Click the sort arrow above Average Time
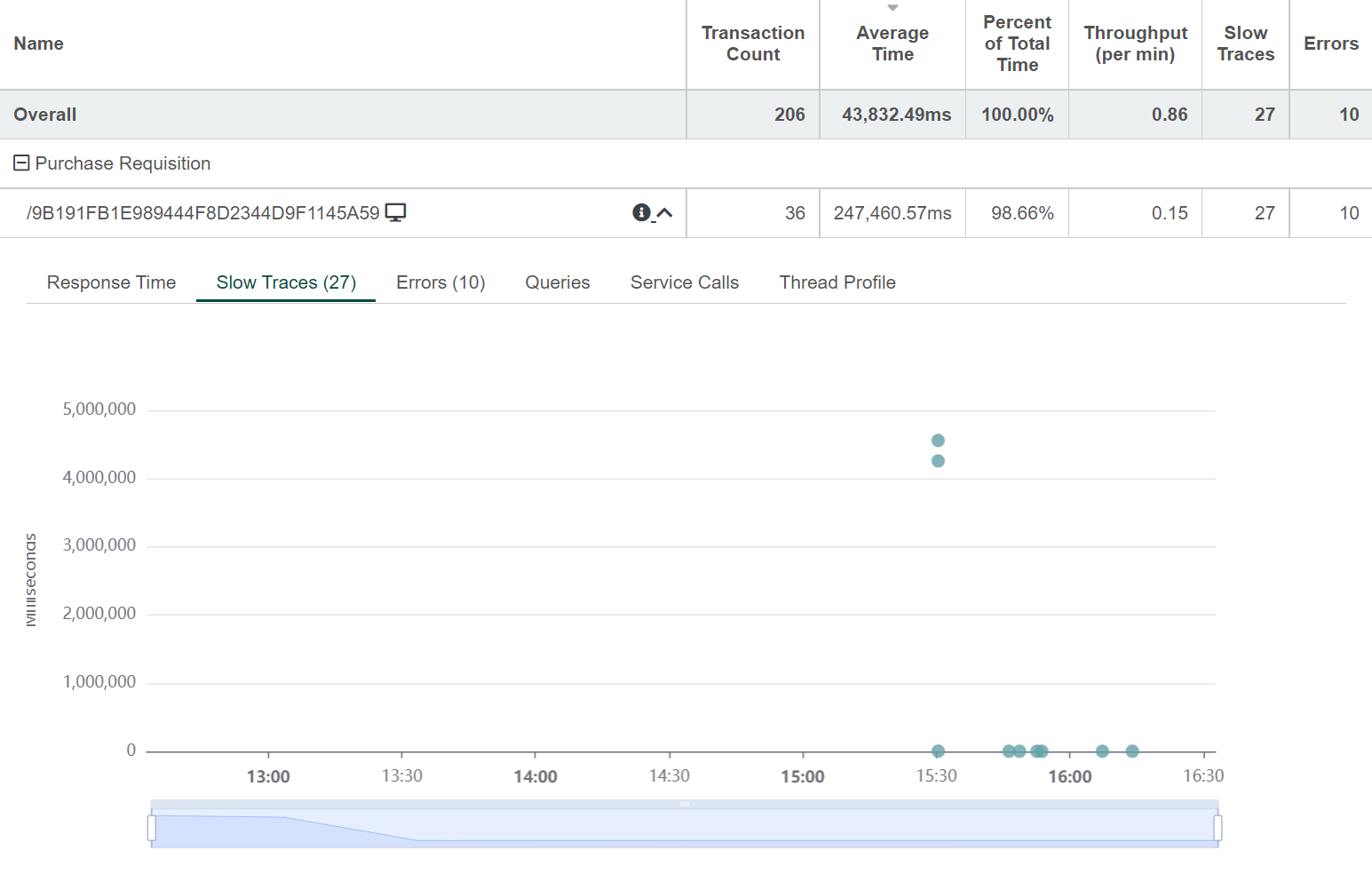The width and height of the screenshot is (1372, 874). (x=892, y=8)
